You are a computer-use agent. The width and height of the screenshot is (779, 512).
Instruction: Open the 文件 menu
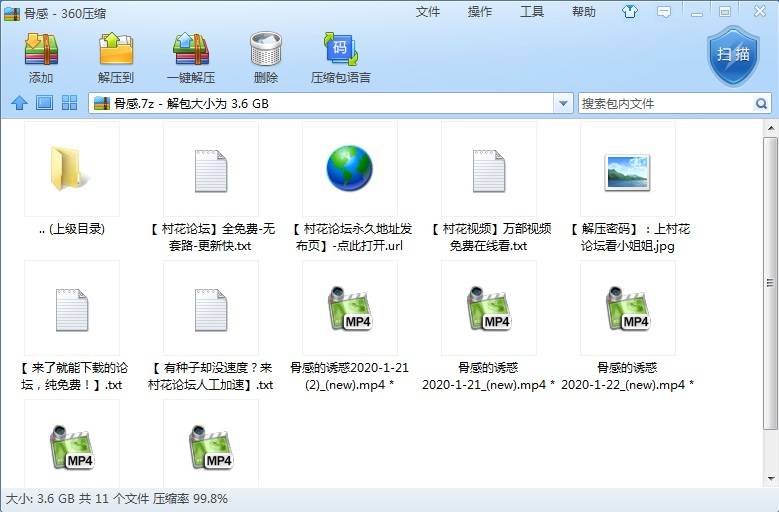428,12
